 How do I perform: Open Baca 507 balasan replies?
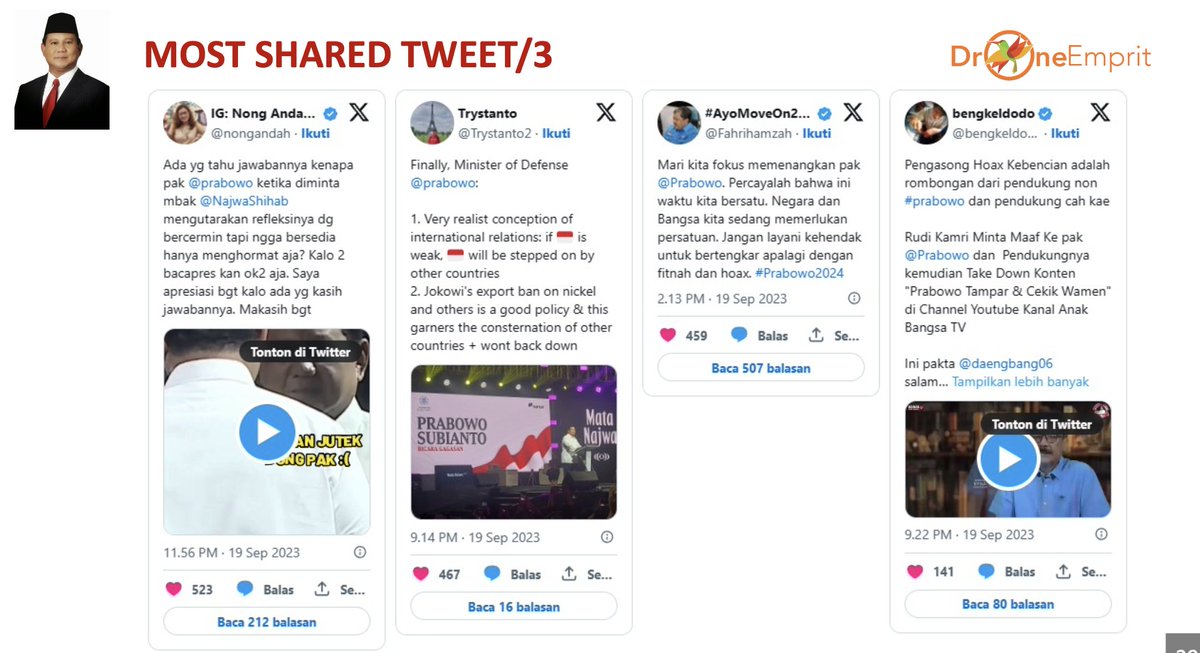761,368
